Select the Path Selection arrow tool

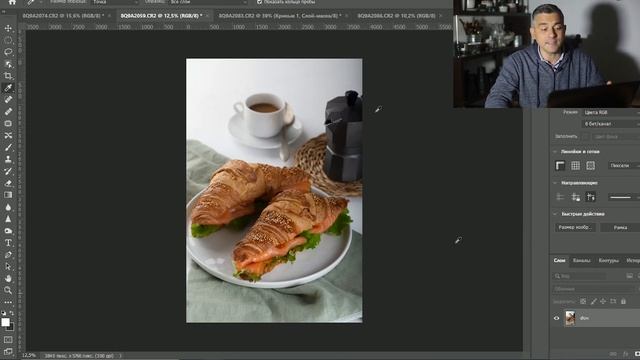(8, 267)
